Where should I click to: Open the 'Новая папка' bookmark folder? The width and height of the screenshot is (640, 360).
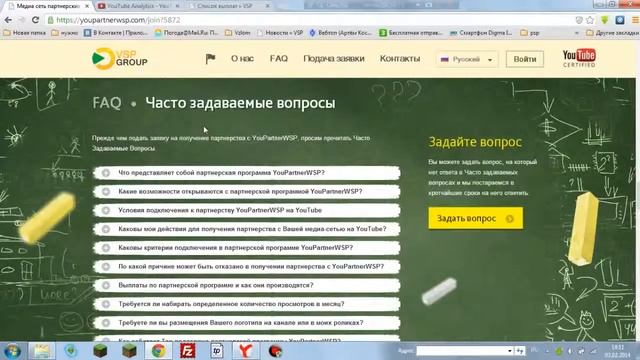click(x=25, y=33)
